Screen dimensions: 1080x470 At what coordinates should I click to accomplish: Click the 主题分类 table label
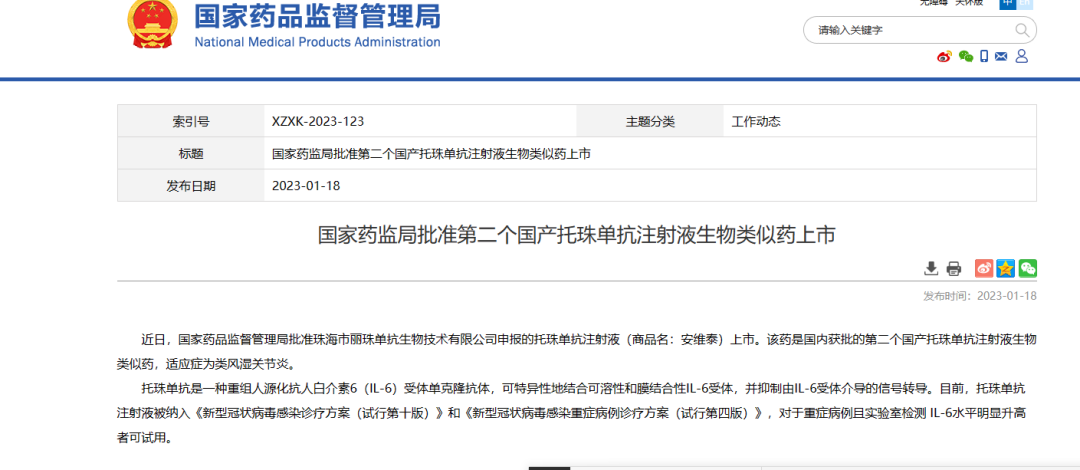[650, 122]
